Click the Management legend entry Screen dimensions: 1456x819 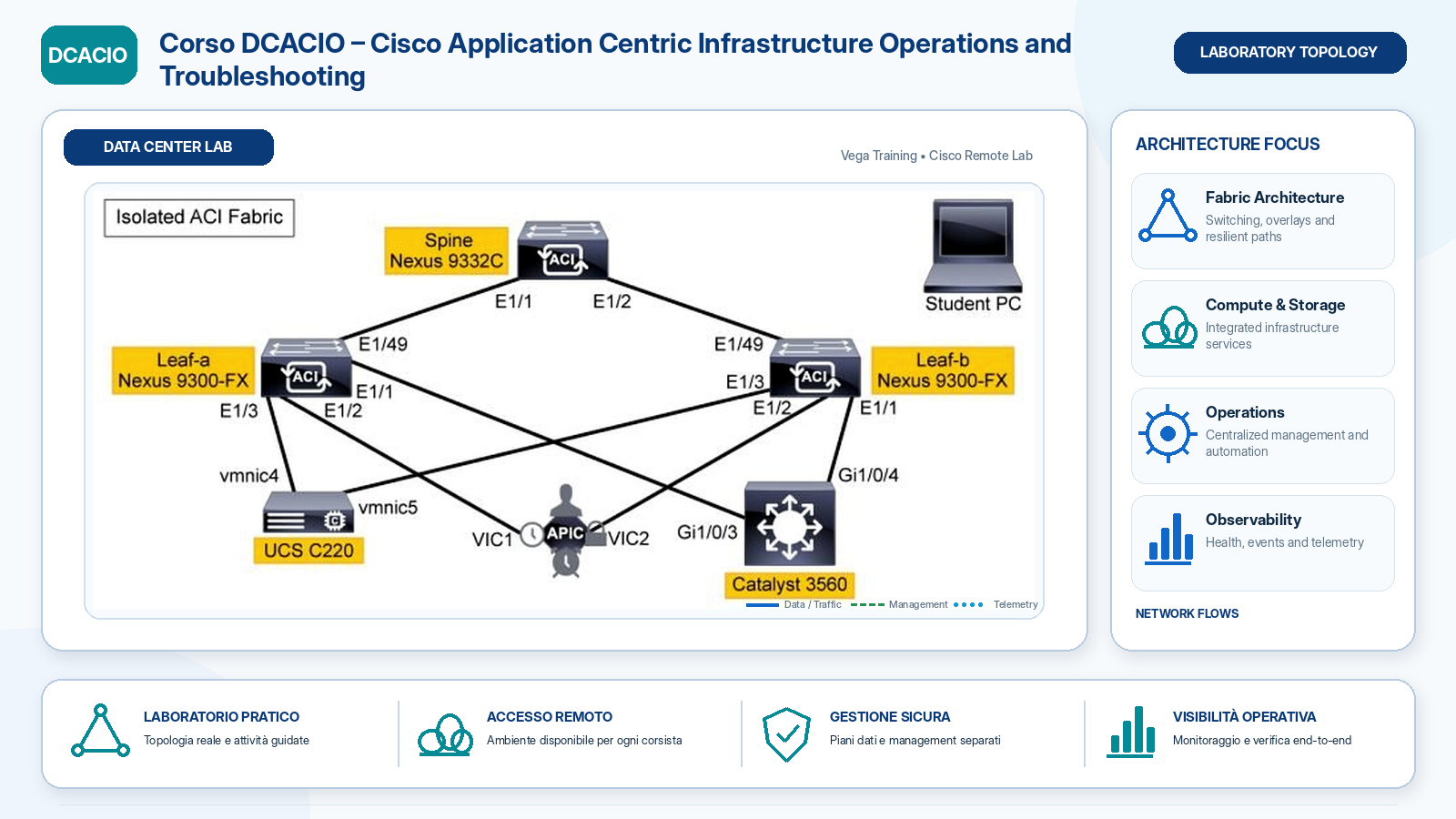[899, 604]
